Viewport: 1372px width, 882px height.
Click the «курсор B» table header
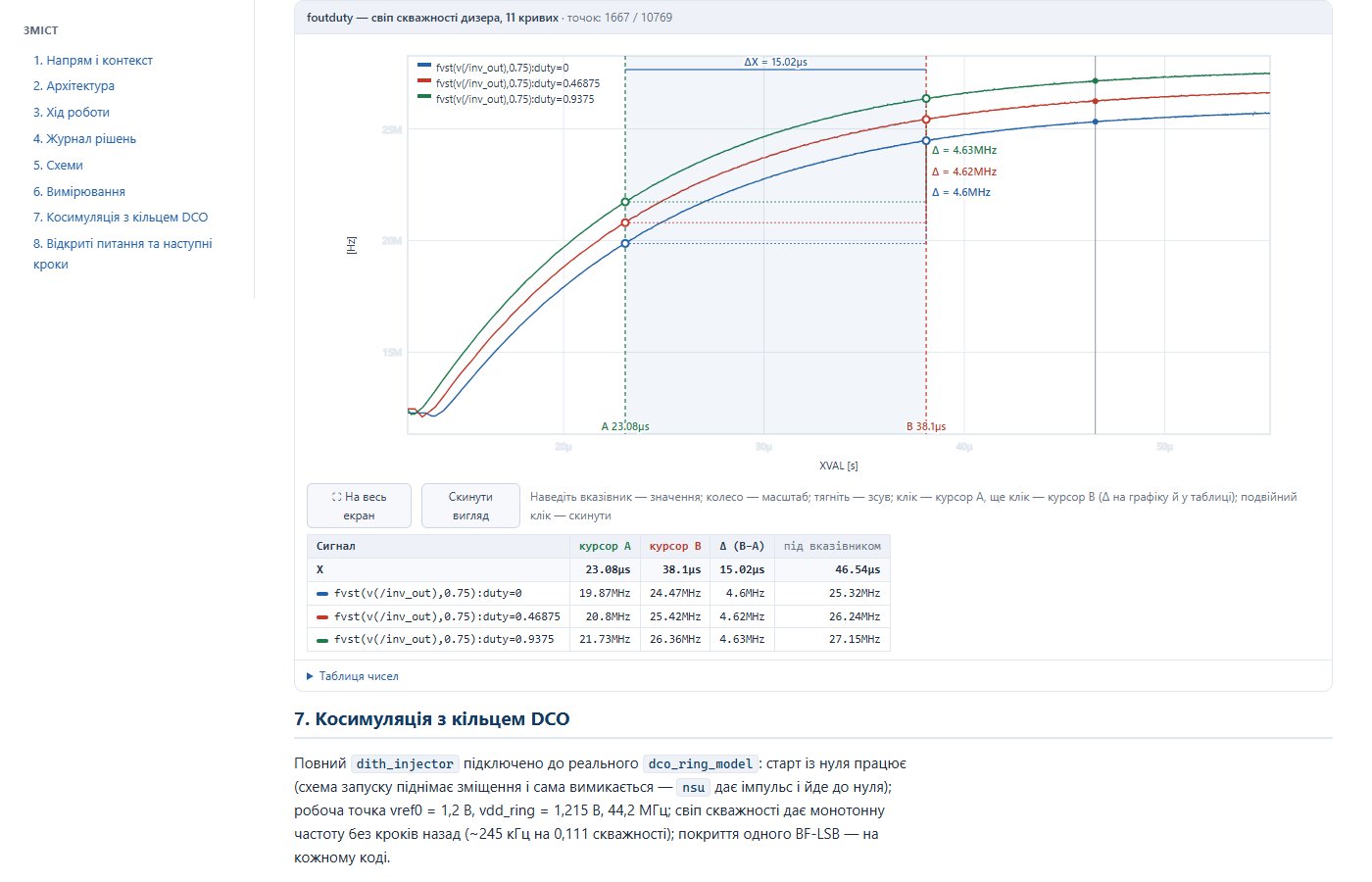(675, 546)
